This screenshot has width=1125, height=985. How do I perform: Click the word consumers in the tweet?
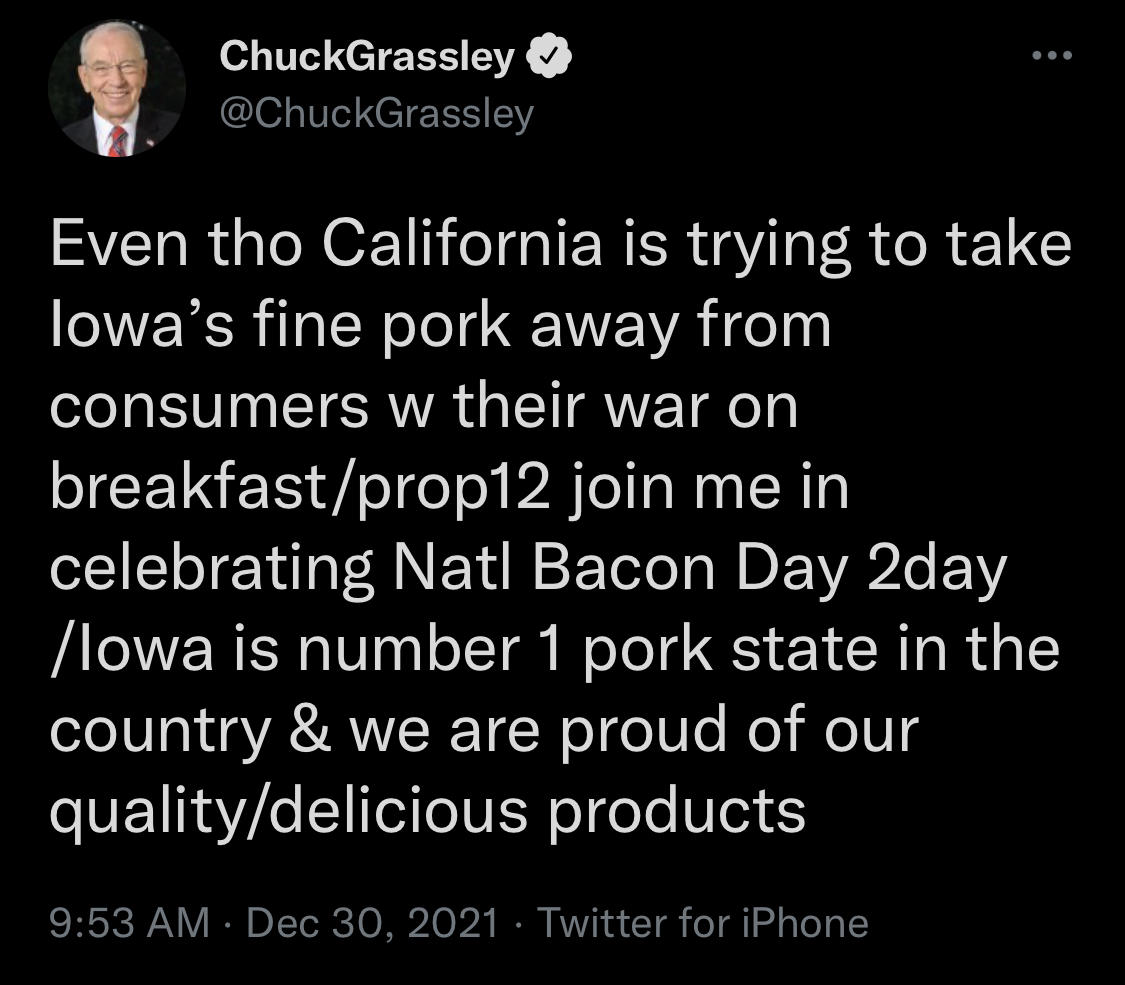210,408
